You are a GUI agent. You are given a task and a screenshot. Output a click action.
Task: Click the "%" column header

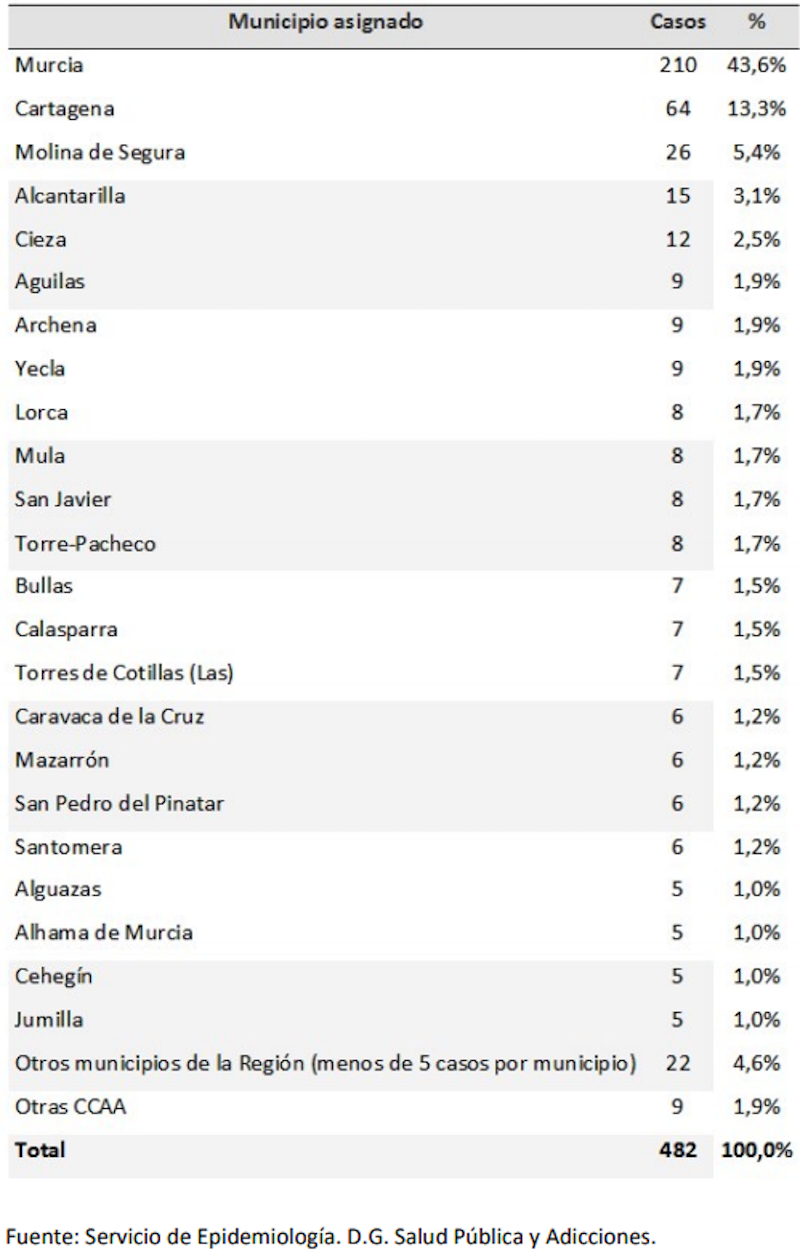756,22
